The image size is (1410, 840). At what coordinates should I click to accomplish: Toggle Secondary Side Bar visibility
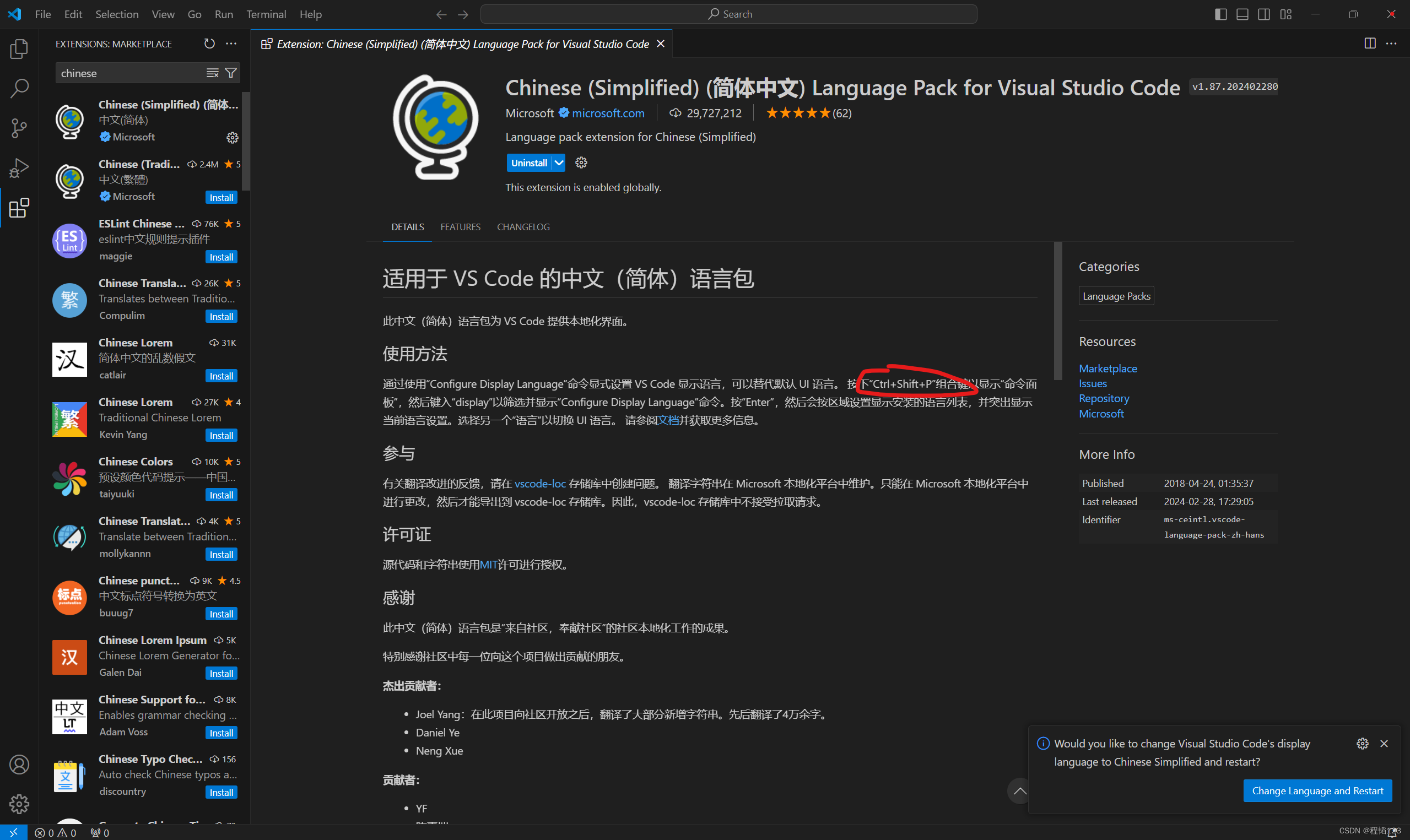click(1264, 14)
